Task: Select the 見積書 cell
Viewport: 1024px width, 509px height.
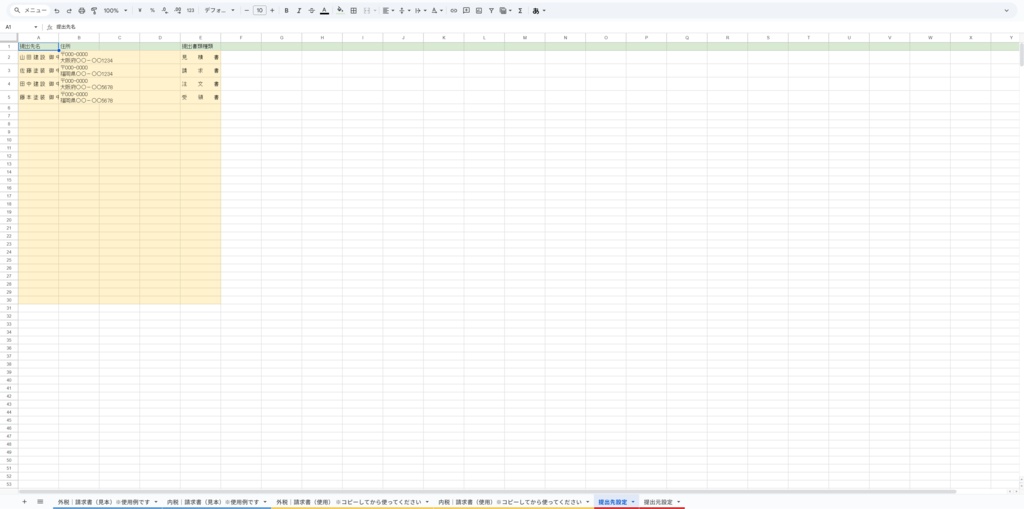Action: (x=200, y=57)
